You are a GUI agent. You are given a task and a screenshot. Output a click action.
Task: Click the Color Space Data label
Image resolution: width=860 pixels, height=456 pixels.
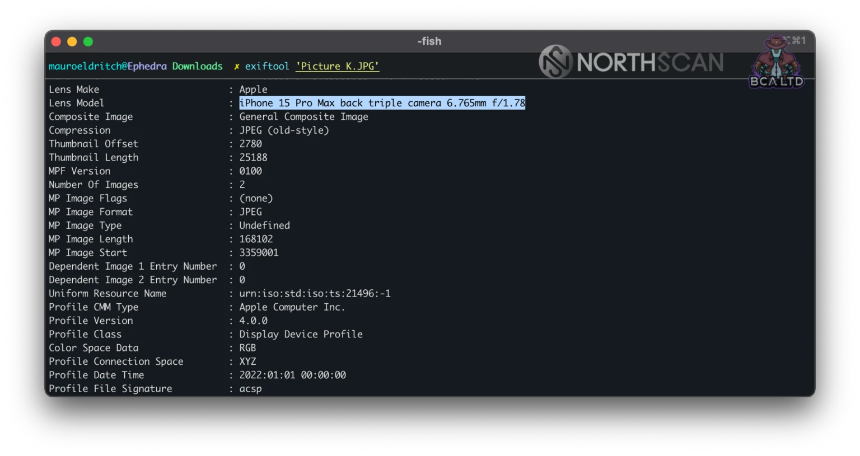(93, 348)
